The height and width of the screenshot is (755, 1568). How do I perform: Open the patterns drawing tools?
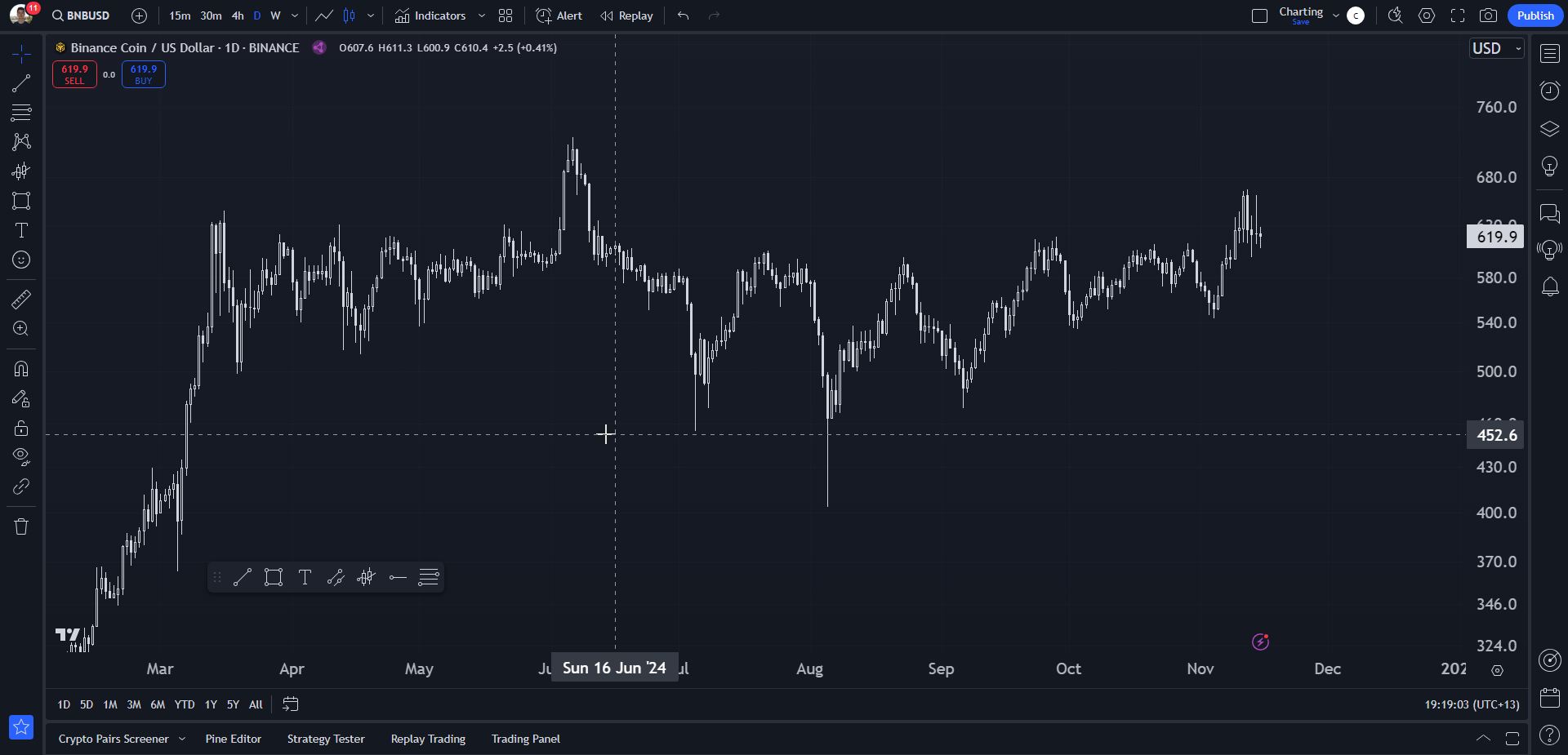click(21, 142)
